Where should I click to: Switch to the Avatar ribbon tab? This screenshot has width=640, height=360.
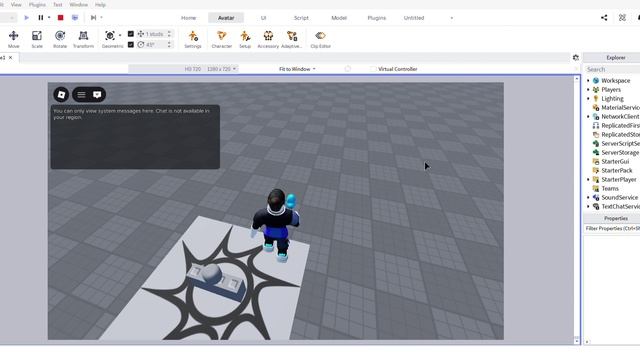click(x=226, y=18)
